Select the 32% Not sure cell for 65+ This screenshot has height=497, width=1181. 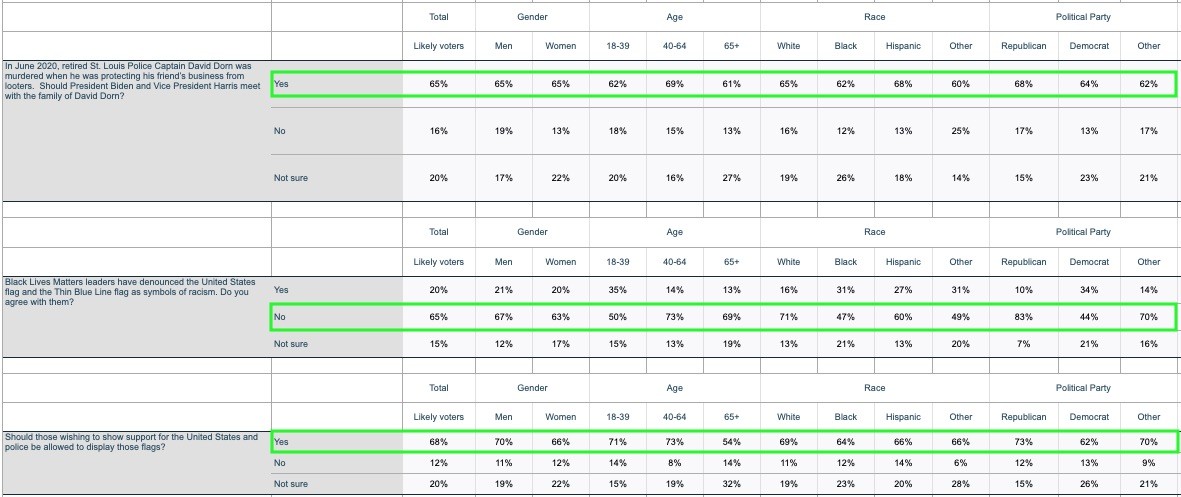coord(731,484)
